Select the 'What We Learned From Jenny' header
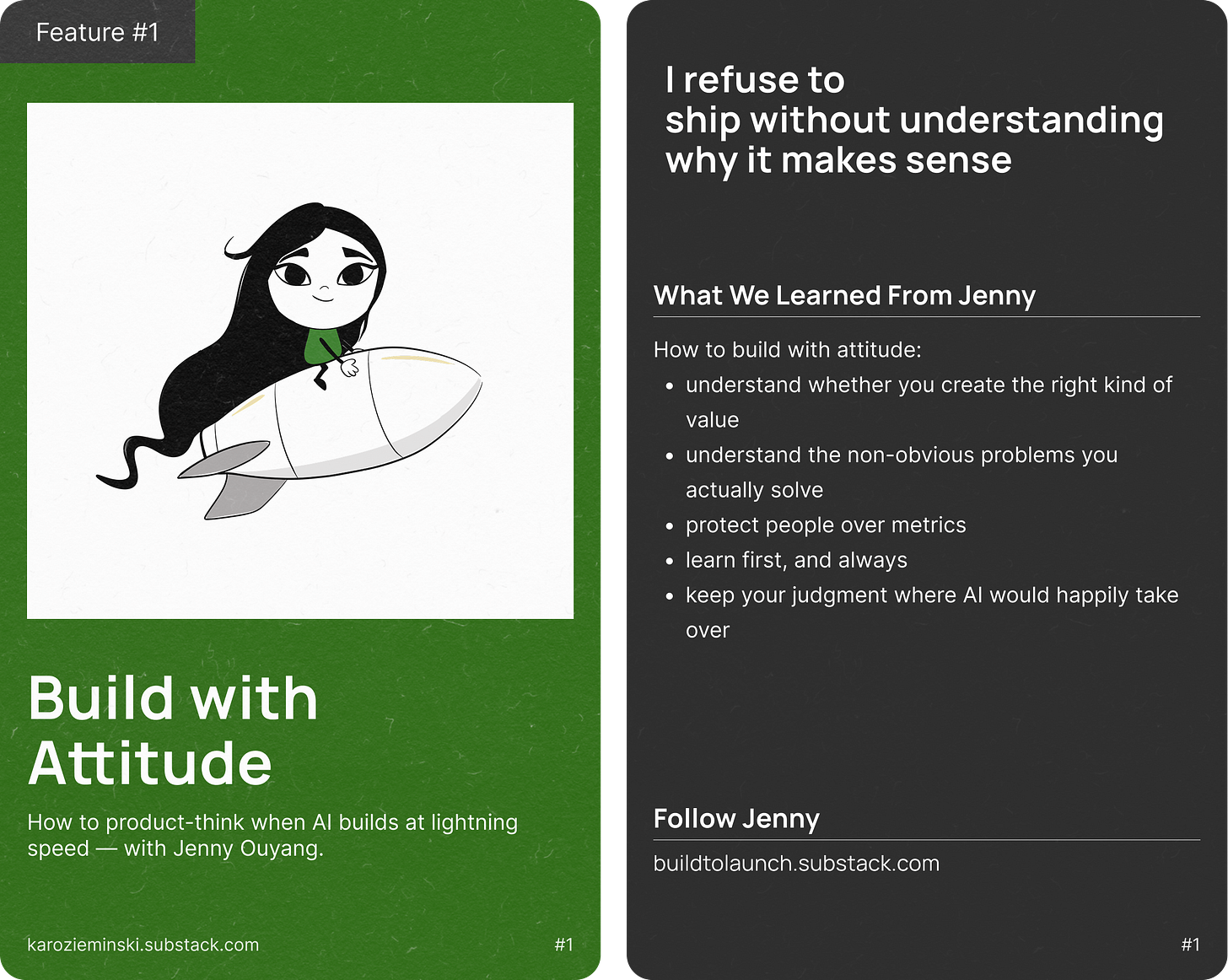The width and height of the screenshot is (1228, 980). 844,295
